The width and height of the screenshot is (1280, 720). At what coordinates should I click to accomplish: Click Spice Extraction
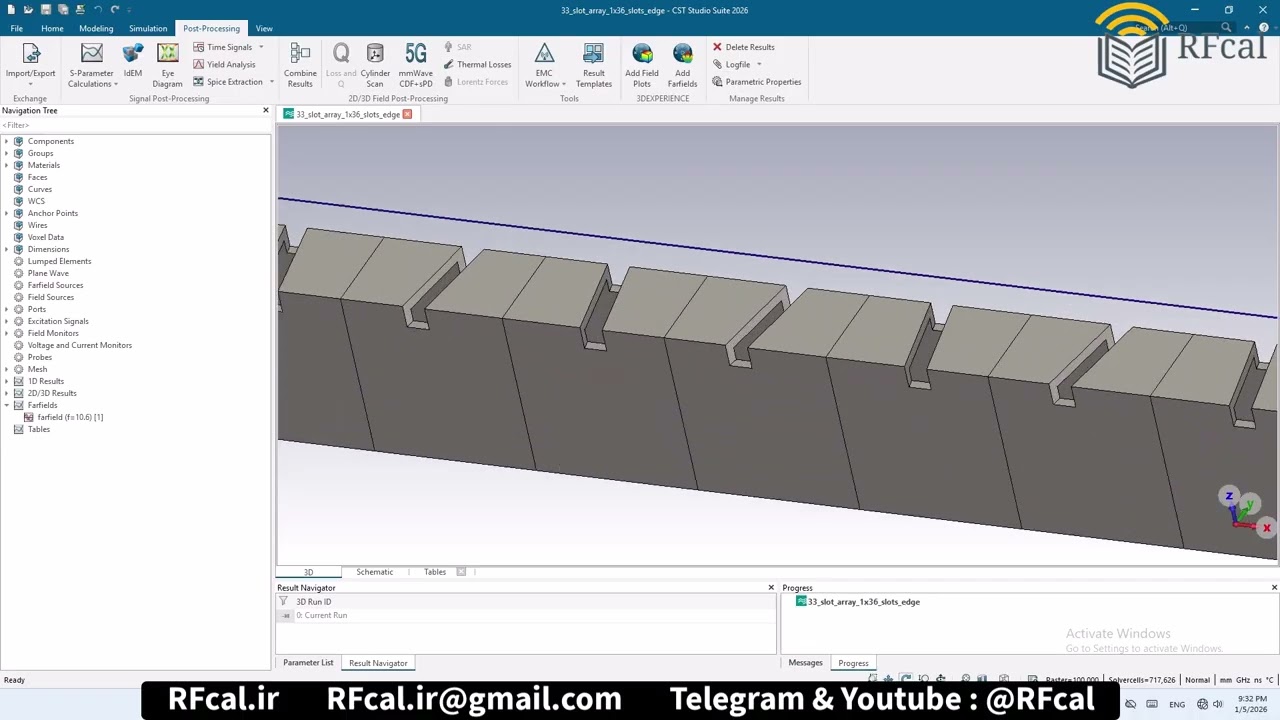pos(228,82)
